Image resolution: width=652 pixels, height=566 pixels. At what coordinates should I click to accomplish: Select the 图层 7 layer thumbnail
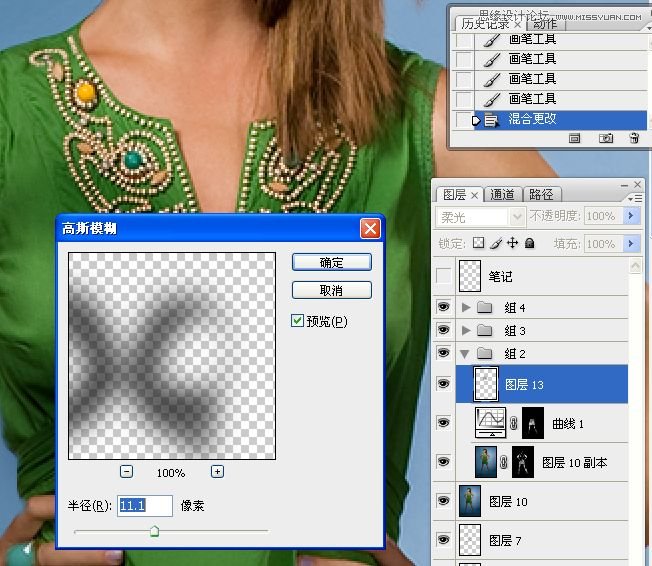pos(470,540)
